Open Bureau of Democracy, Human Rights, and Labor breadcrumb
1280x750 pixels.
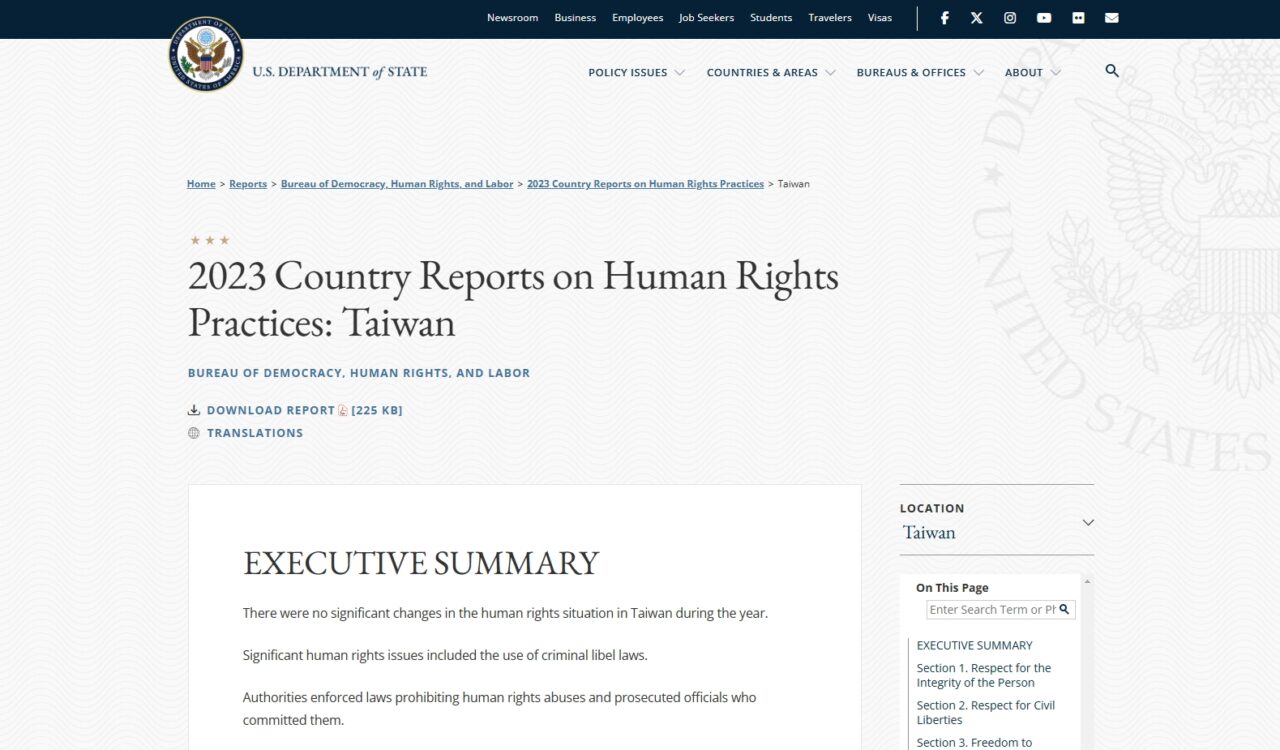[397, 184]
